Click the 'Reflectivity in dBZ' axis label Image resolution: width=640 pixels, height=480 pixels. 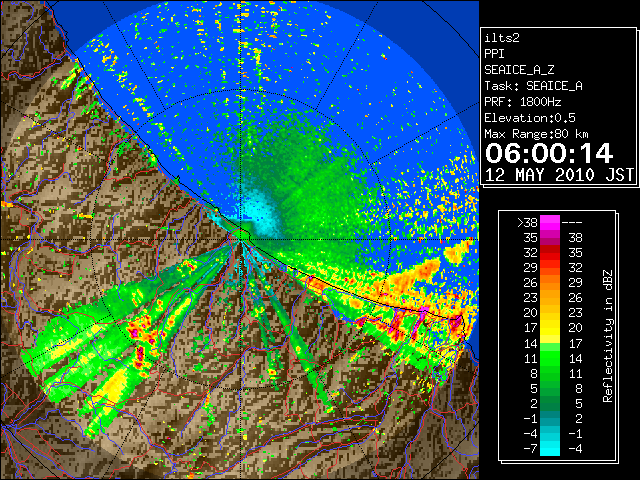point(607,336)
